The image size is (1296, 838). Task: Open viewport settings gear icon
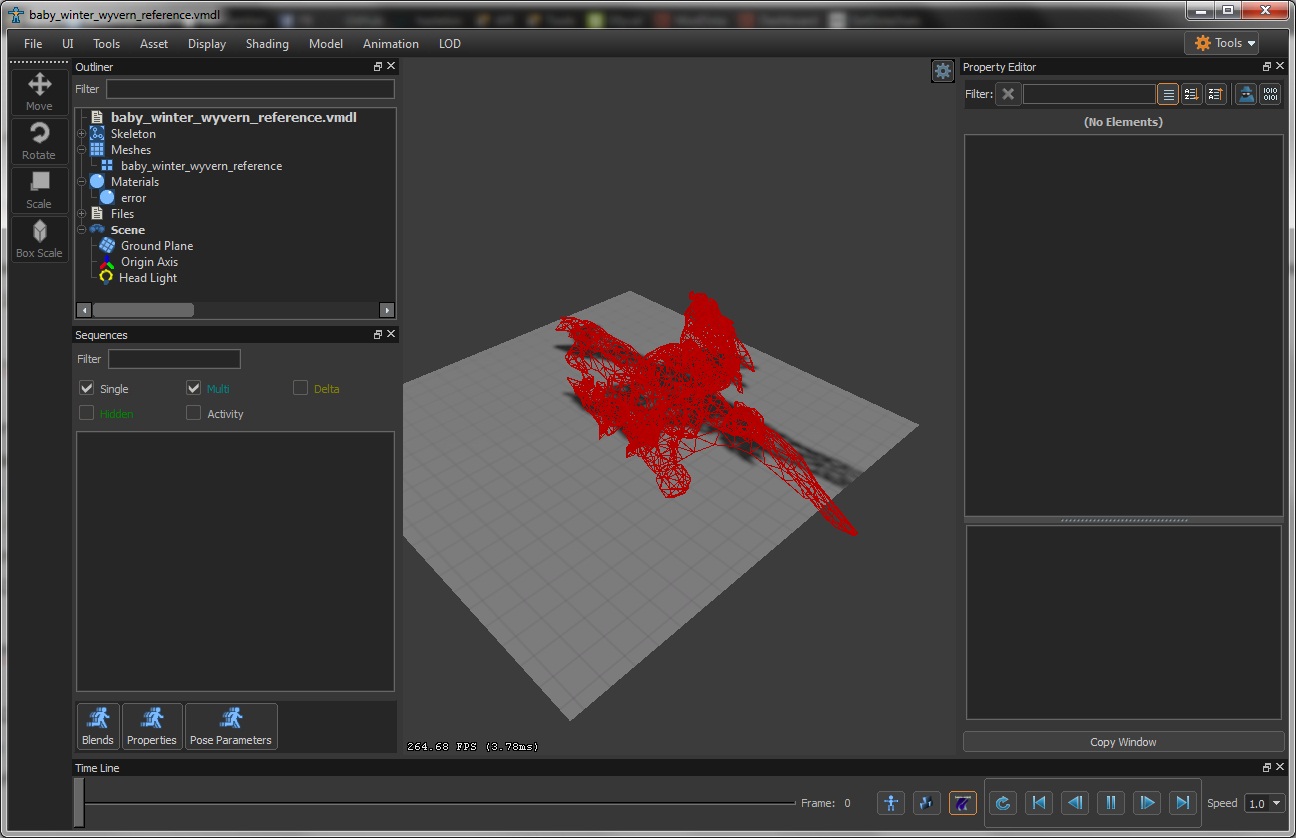[942, 71]
